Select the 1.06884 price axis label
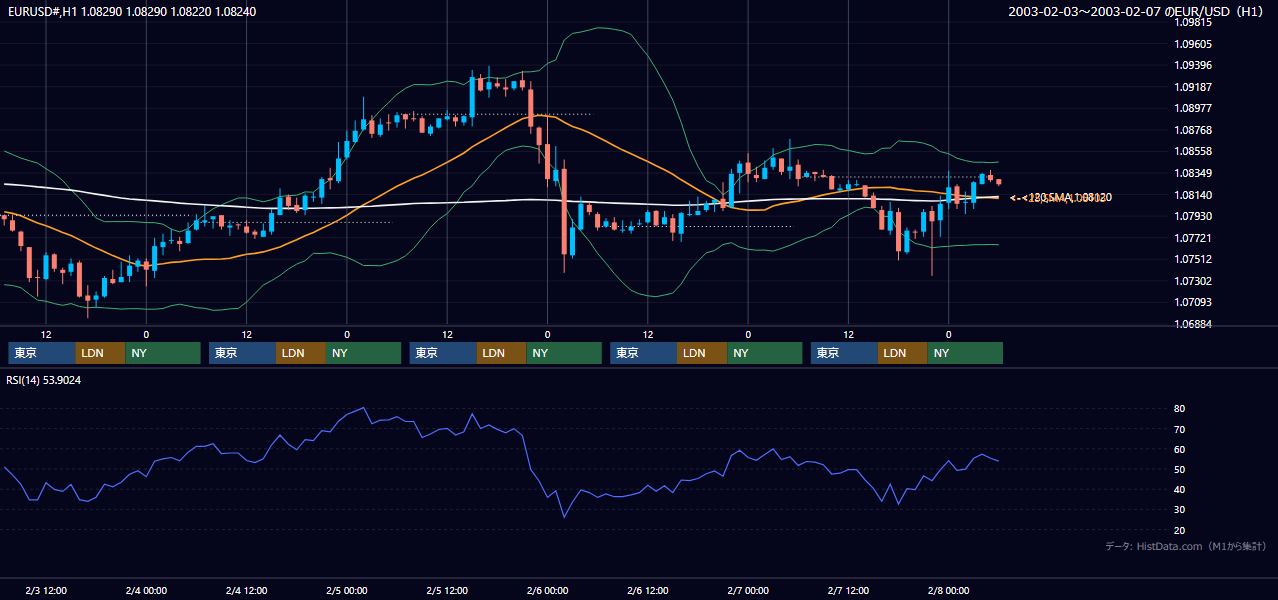The image size is (1278, 600). tap(1192, 324)
